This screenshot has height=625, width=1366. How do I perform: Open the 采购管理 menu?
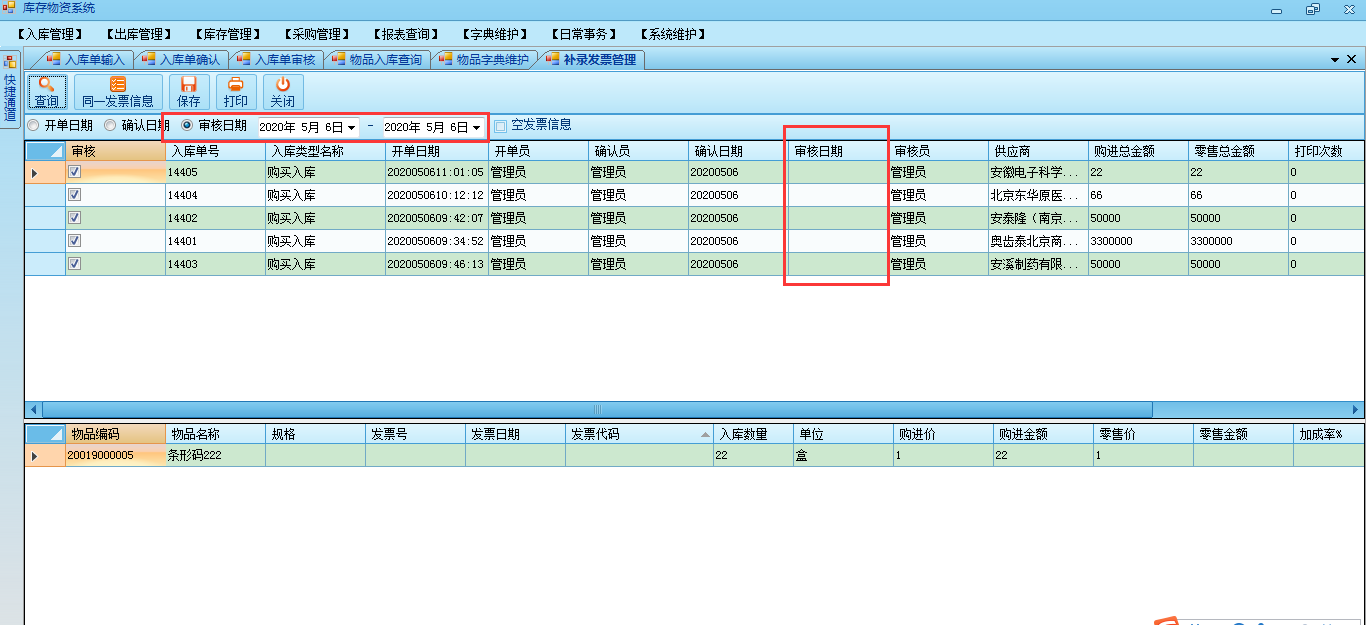click(317, 34)
